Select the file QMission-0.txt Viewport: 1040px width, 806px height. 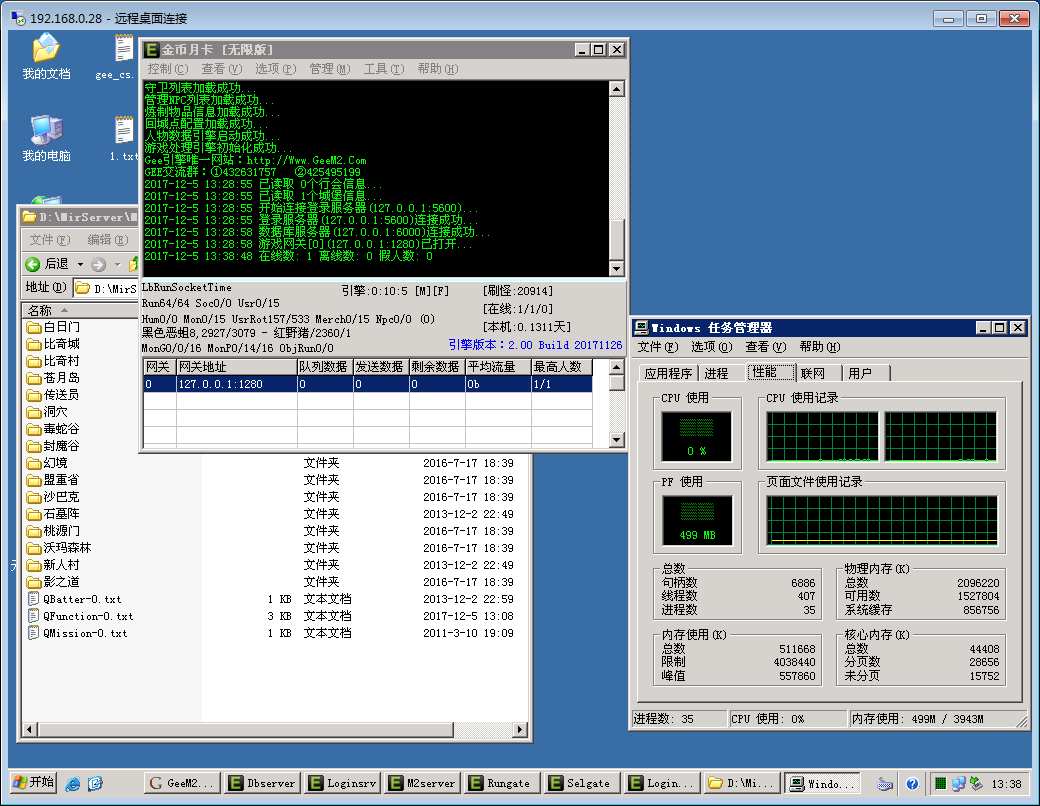pos(78,634)
